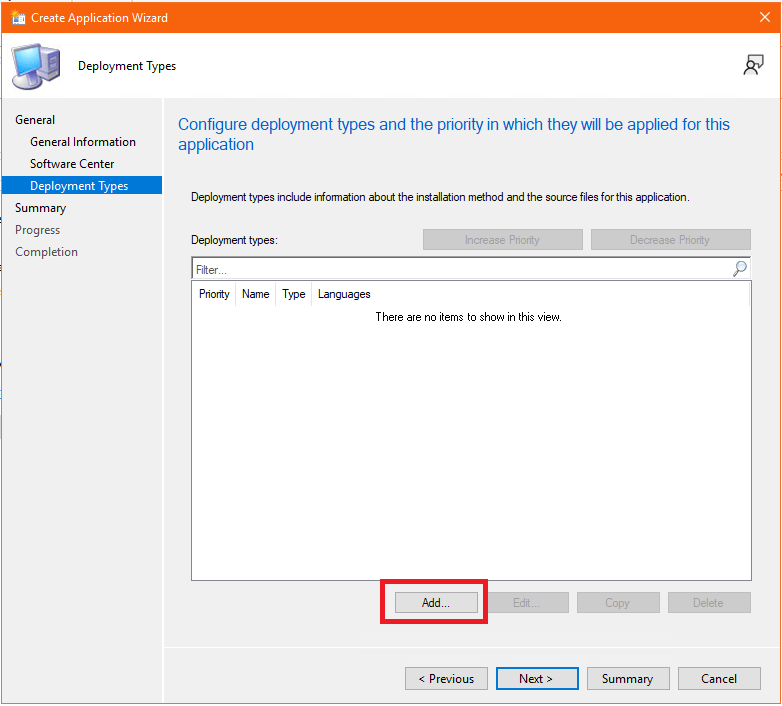Sort list by Type column header
This screenshot has width=782, height=706.
(x=294, y=294)
